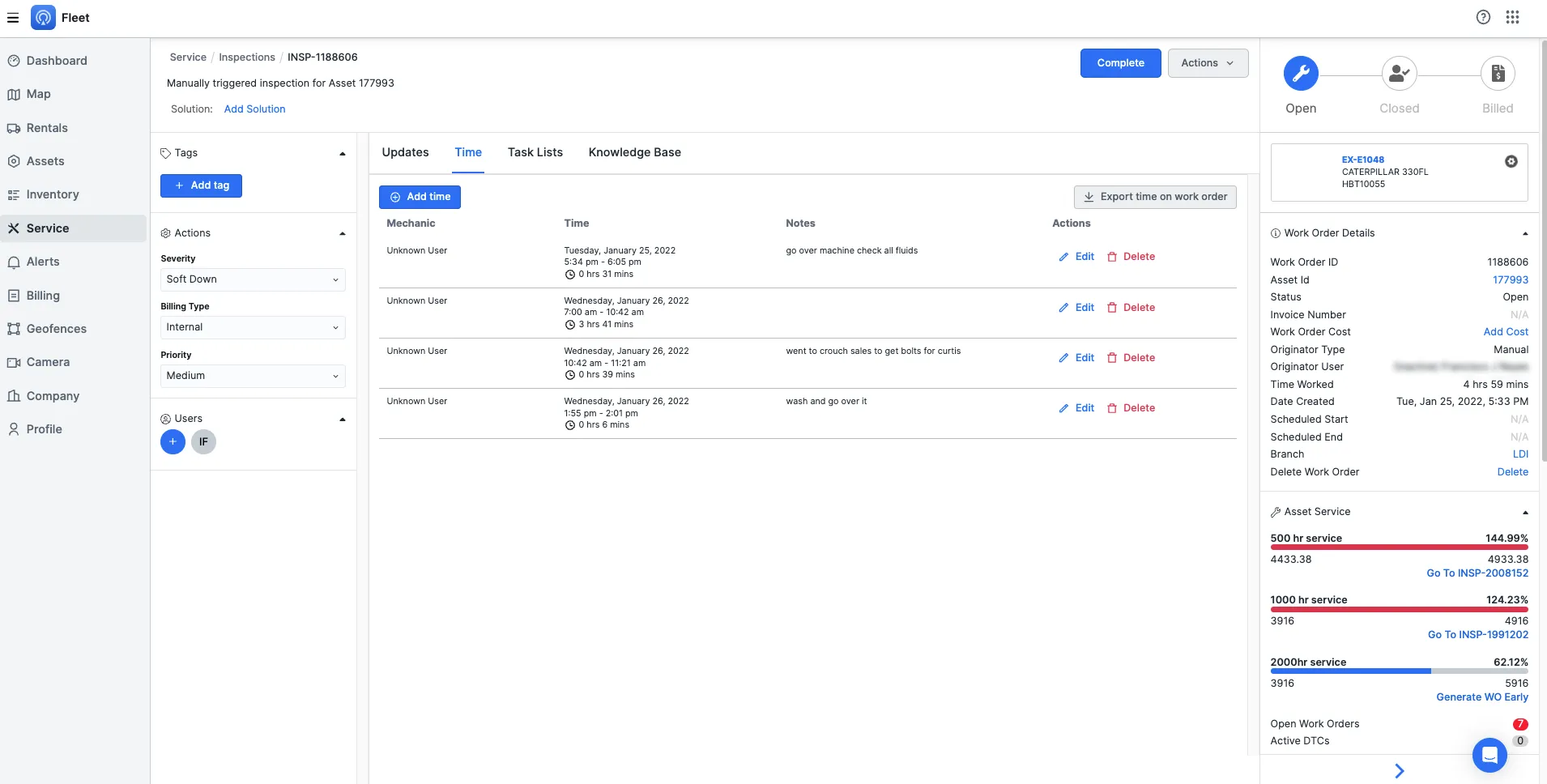Image resolution: width=1547 pixels, height=784 pixels.
Task: Delete the 7:00 am - 10:42 am entry
Action: 1131,308
